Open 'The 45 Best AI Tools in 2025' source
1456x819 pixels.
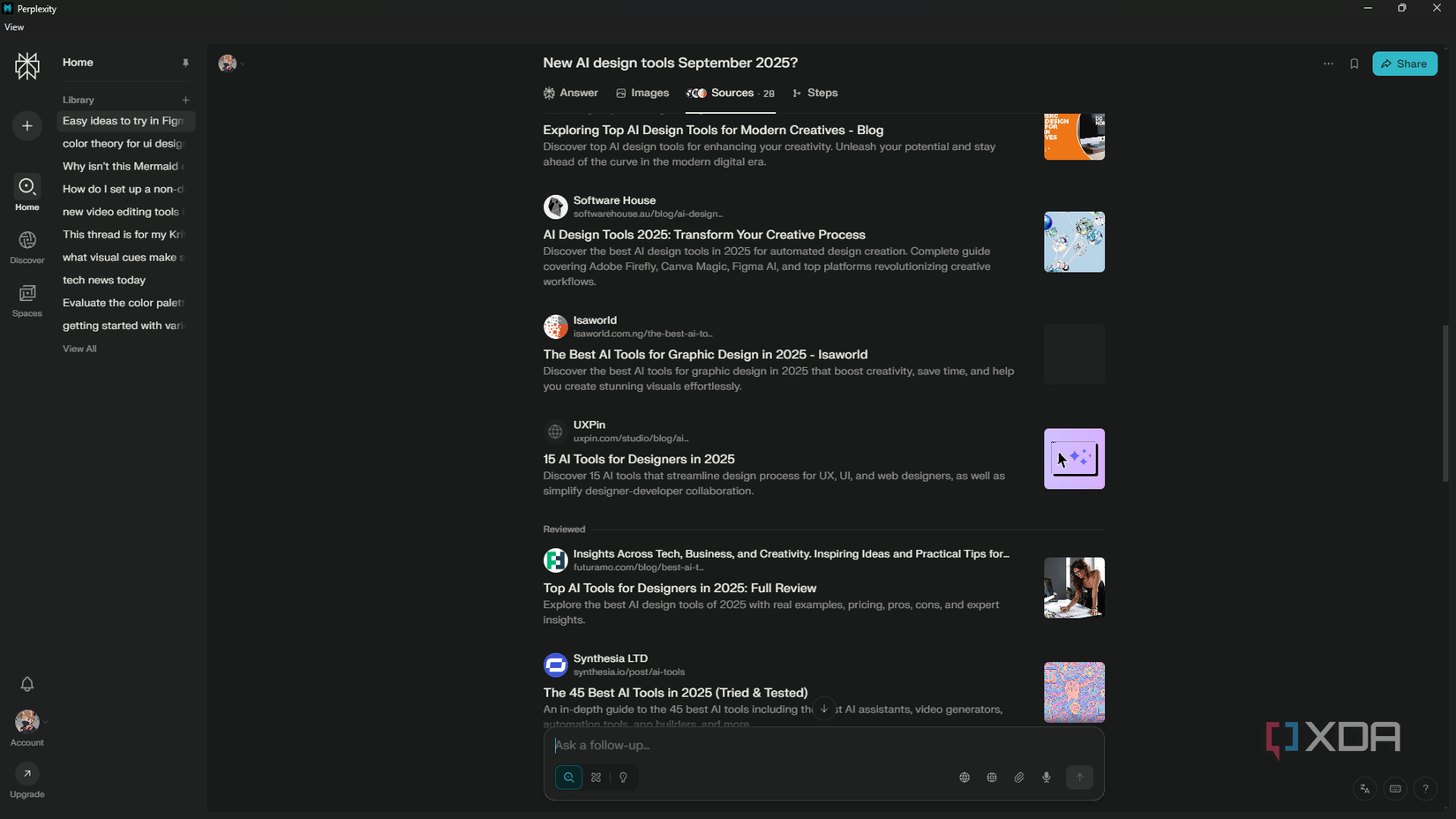point(675,693)
